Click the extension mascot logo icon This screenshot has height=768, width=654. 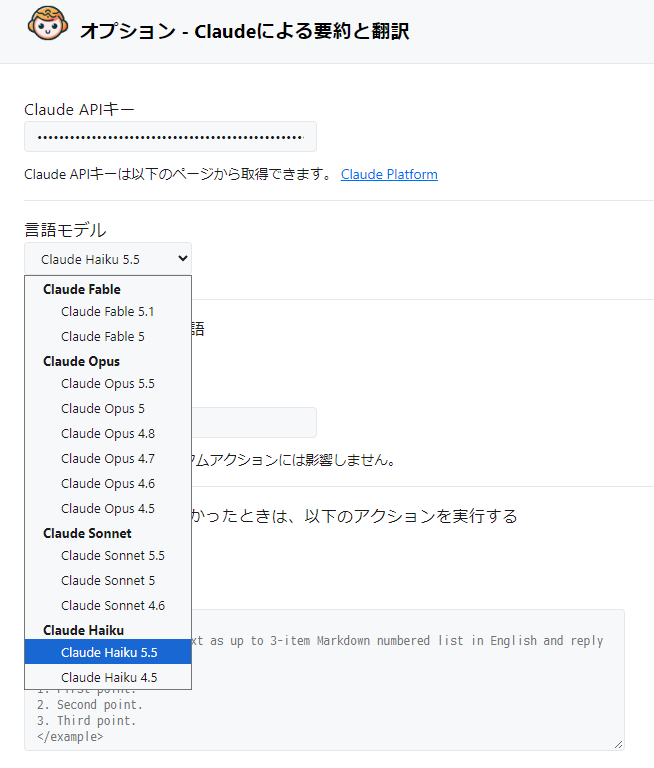pyautogui.click(x=48, y=24)
